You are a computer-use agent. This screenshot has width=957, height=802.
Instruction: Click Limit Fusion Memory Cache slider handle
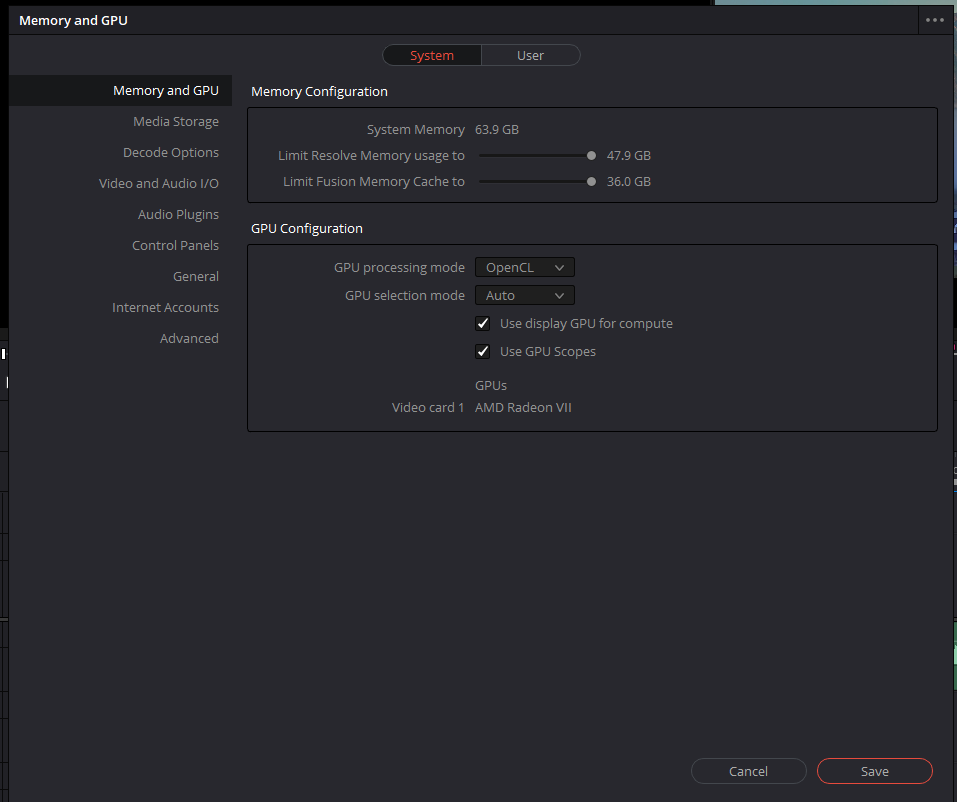tap(591, 181)
